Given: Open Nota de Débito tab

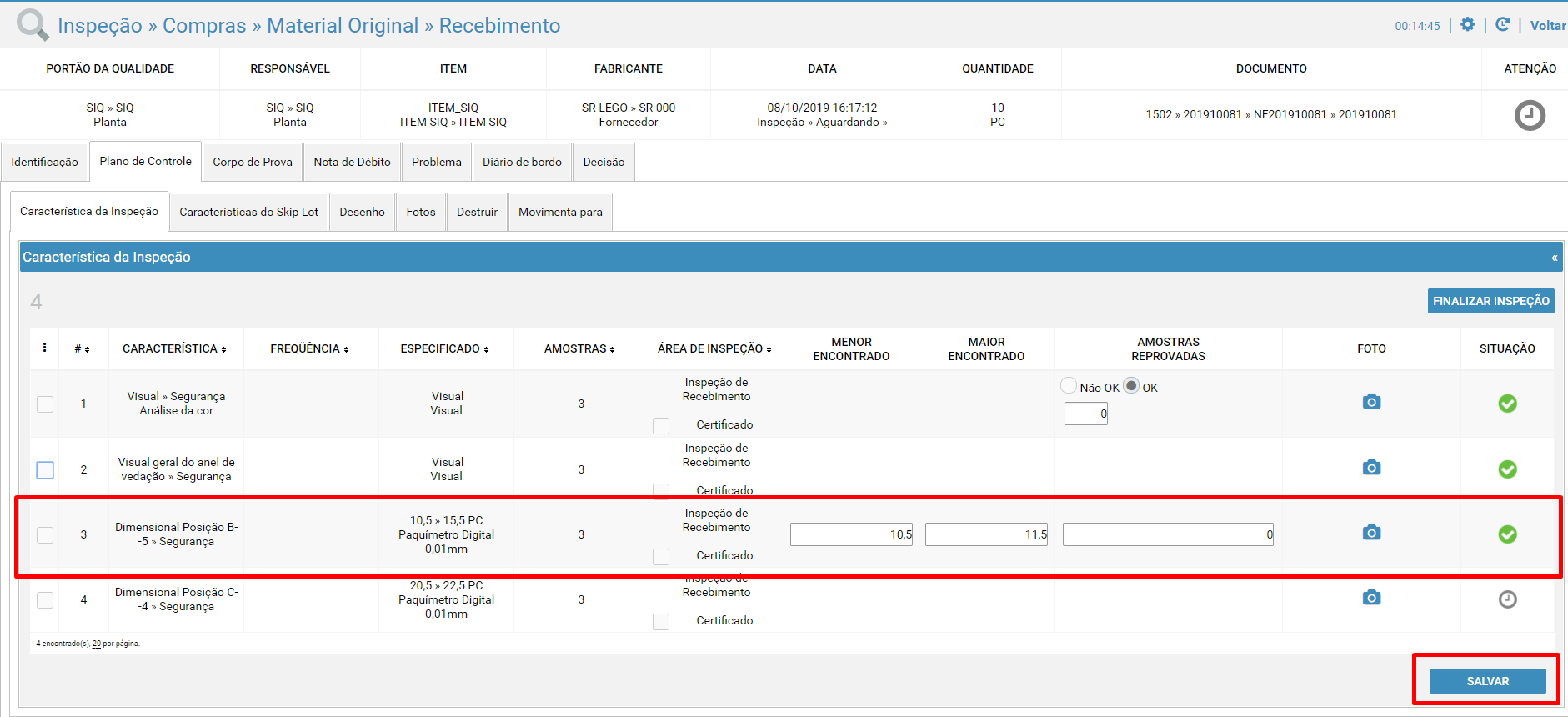Looking at the screenshot, I should click(352, 162).
